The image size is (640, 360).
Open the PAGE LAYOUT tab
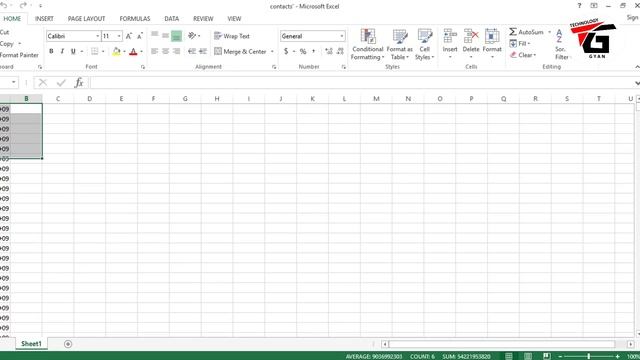point(87,19)
